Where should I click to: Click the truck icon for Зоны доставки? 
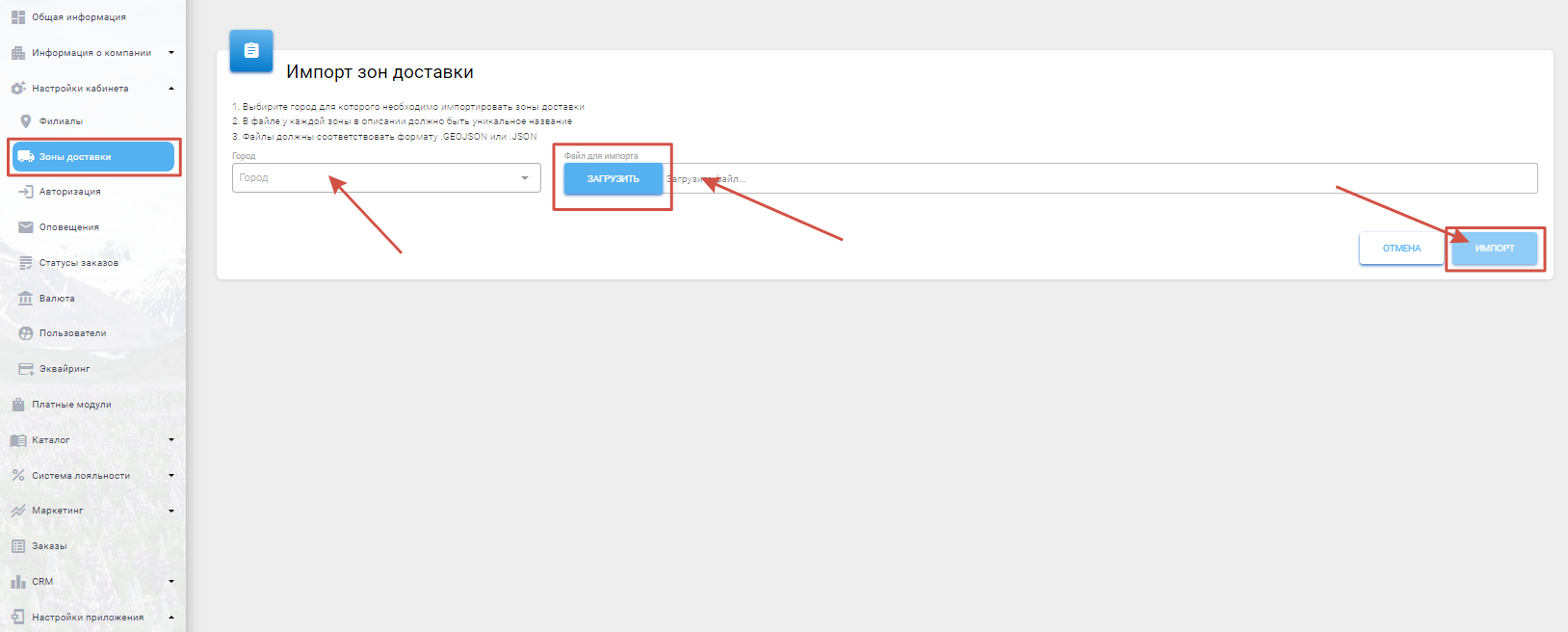tap(26, 157)
